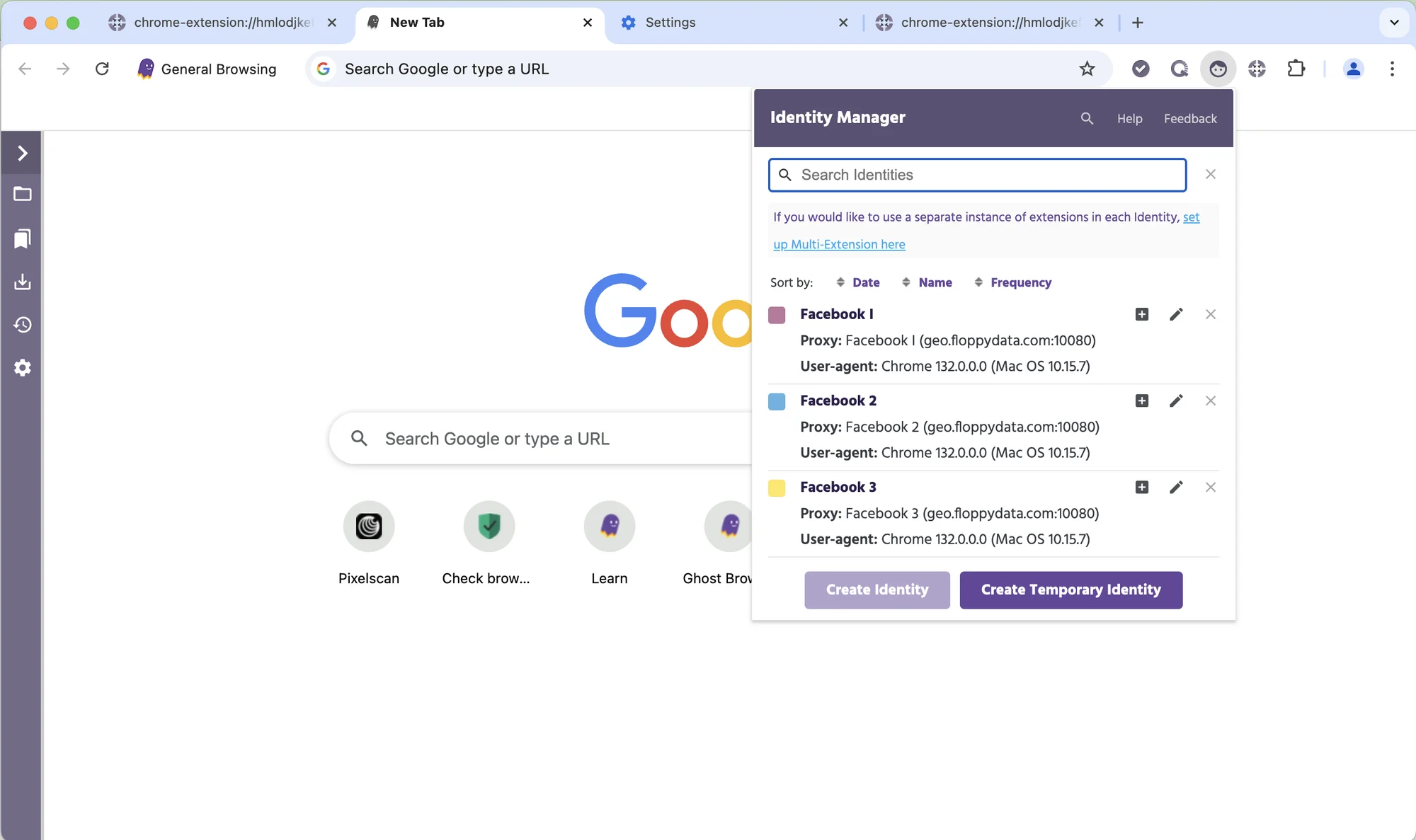
Task: Click the Q-shaped extension icon in toolbar
Action: tap(1180, 69)
